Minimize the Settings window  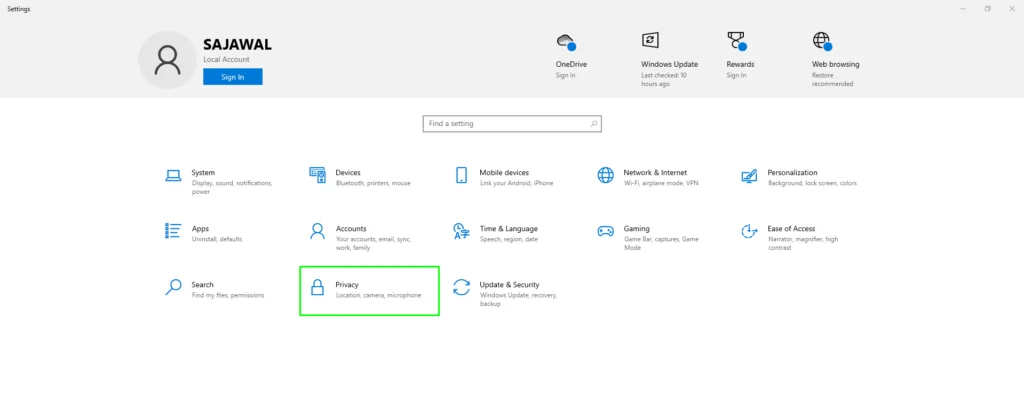click(x=963, y=9)
